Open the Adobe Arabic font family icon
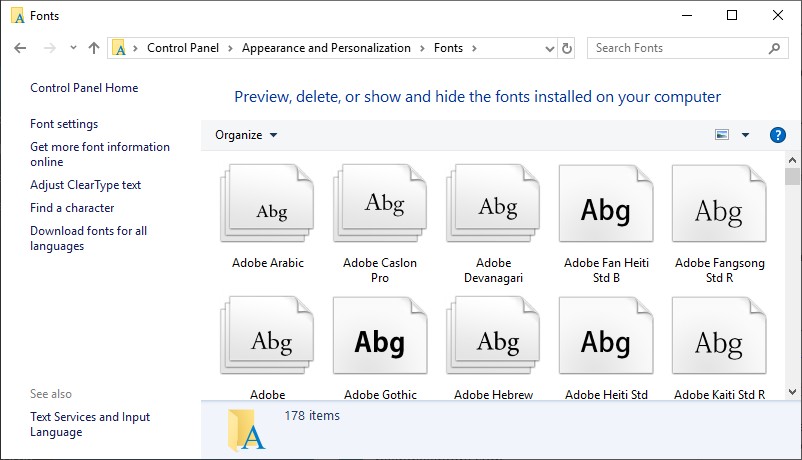Viewport: 802px width, 460px height. coord(267,203)
